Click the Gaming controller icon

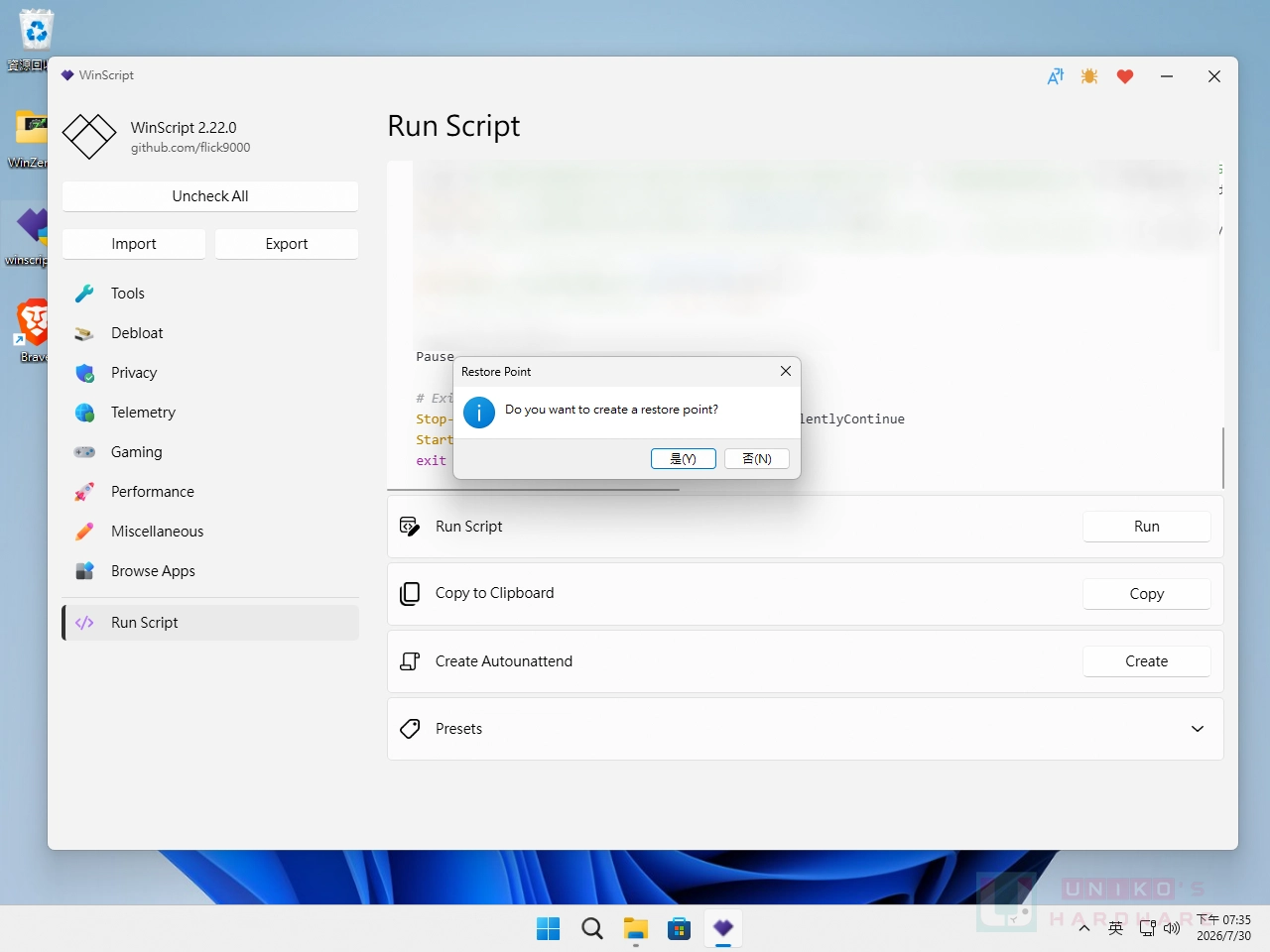tap(84, 452)
